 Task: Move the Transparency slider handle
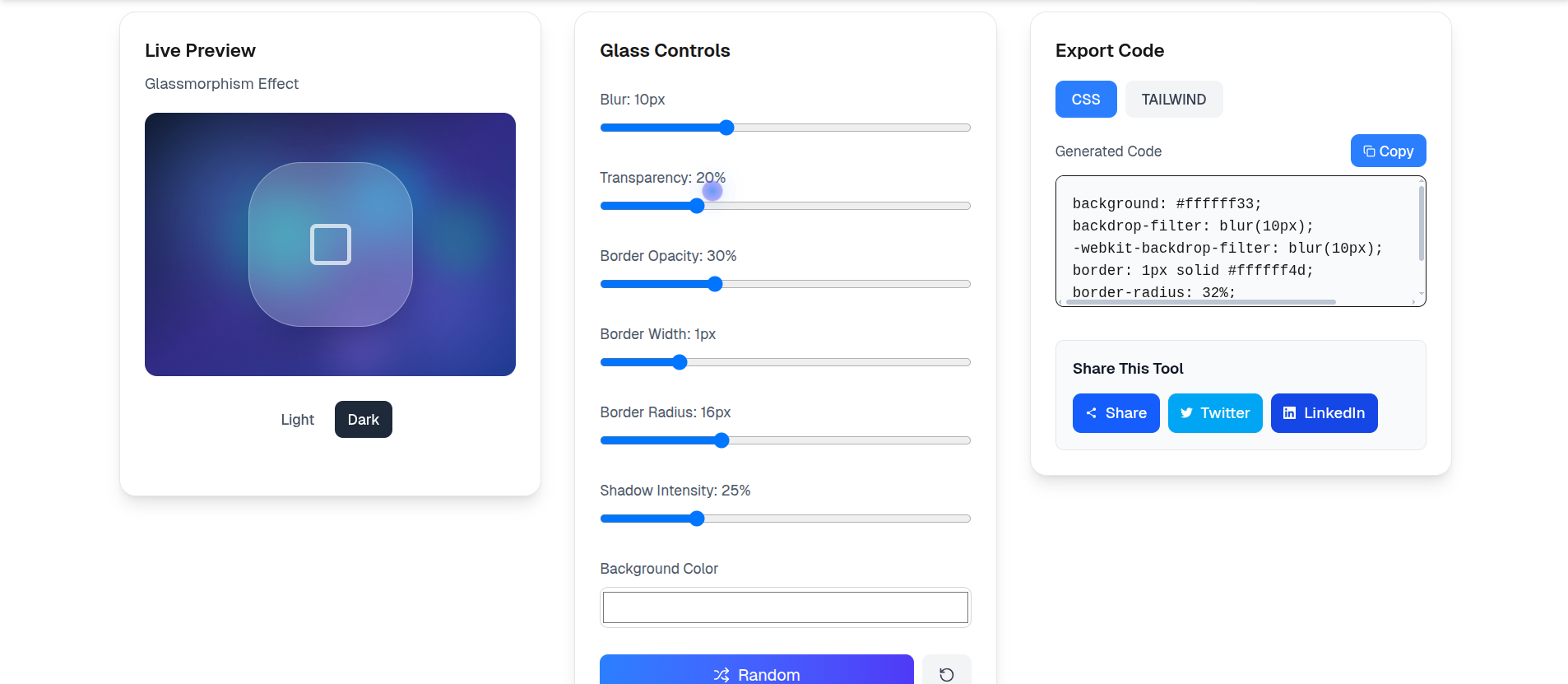(x=696, y=206)
